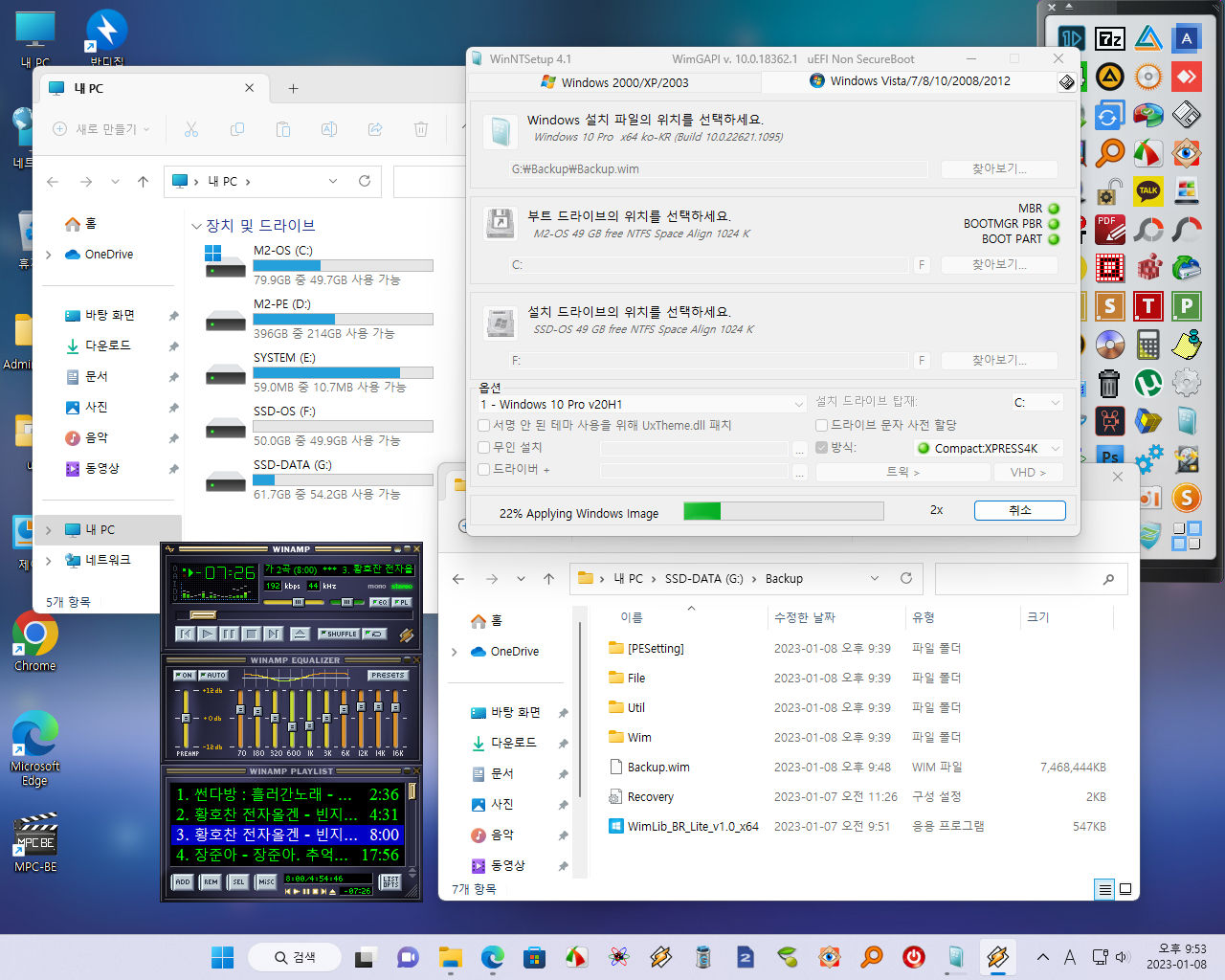1225x980 pixels.
Task: Open playlist LIST OPTS button
Action: pos(390,881)
